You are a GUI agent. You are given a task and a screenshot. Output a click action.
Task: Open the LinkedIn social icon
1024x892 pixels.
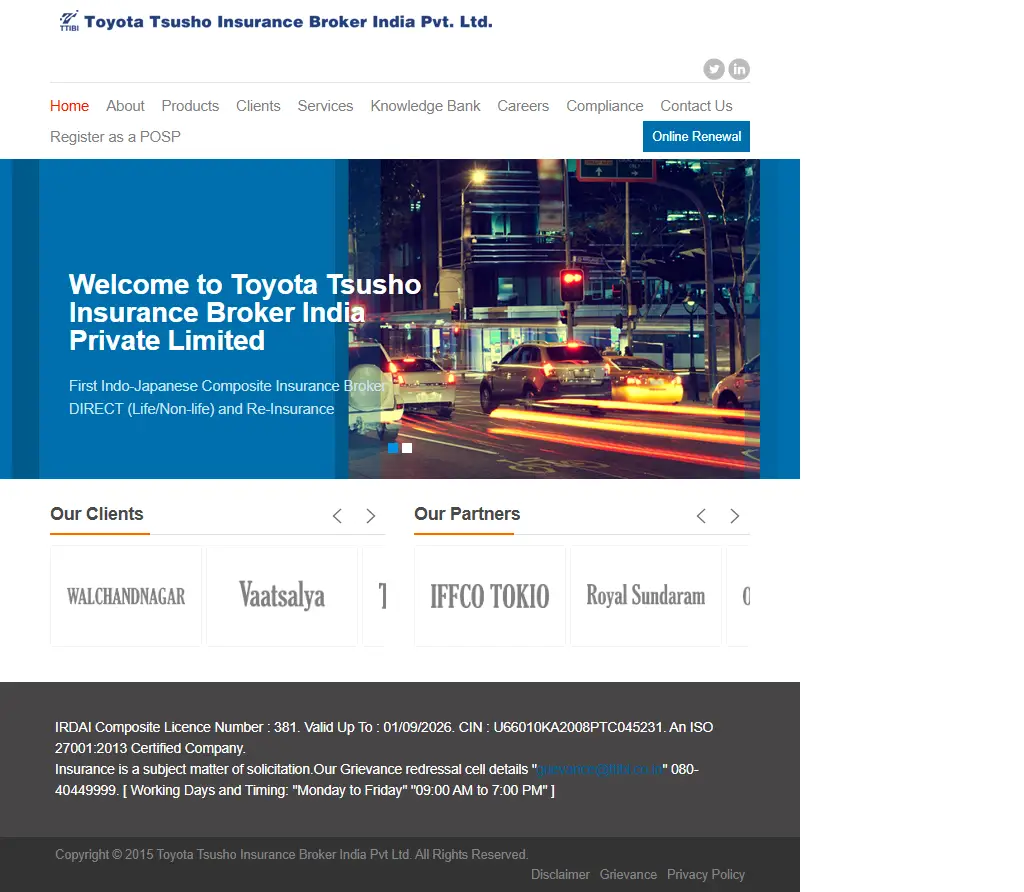click(x=739, y=69)
